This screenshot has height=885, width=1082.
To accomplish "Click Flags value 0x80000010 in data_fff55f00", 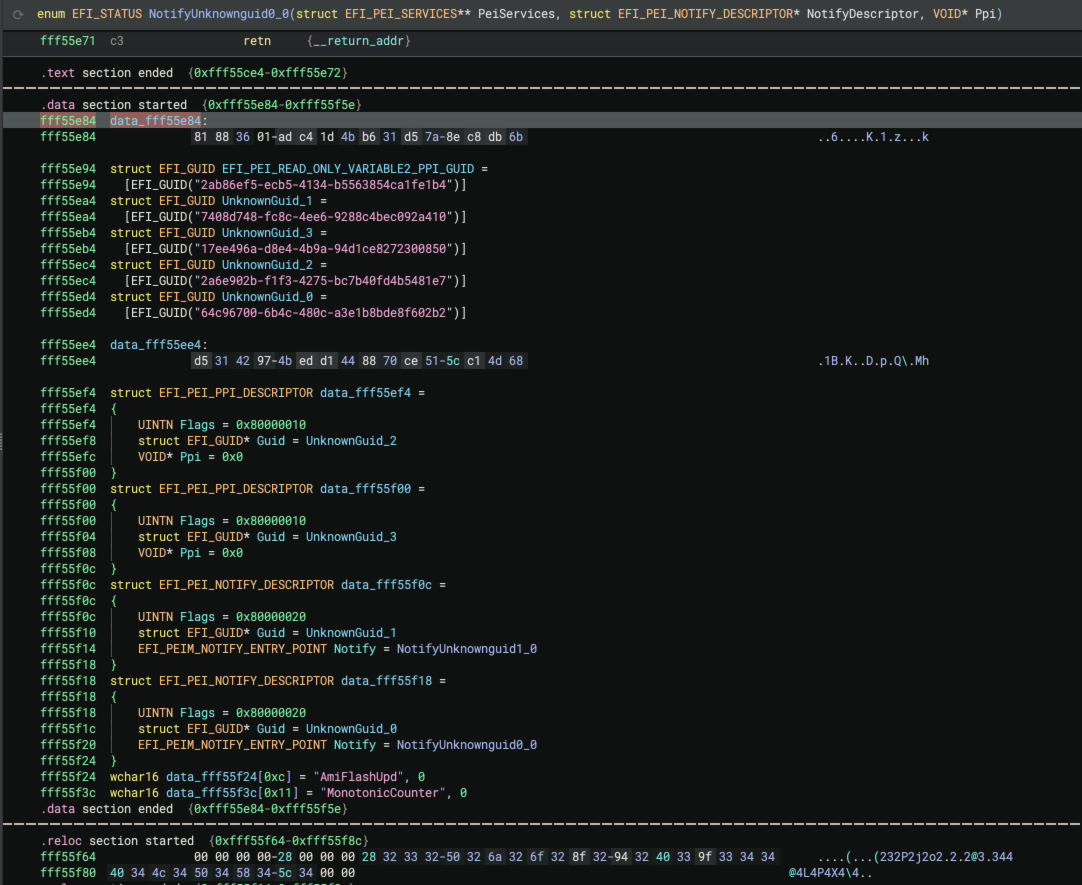I will click(270, 521).
